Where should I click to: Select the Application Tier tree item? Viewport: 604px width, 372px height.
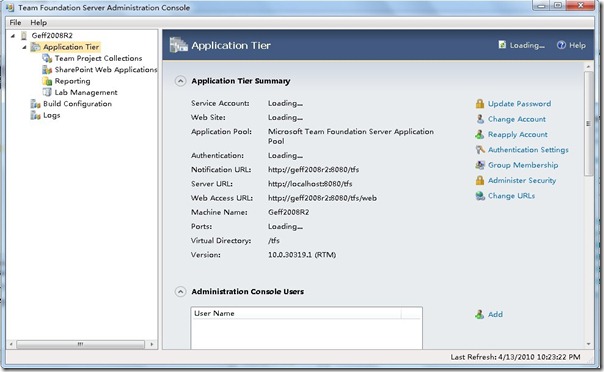click(71, 47)
